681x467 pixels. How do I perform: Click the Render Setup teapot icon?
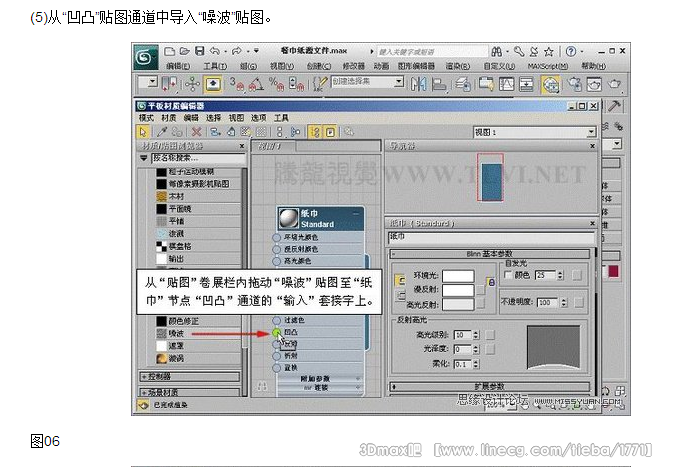click(575, 84)
